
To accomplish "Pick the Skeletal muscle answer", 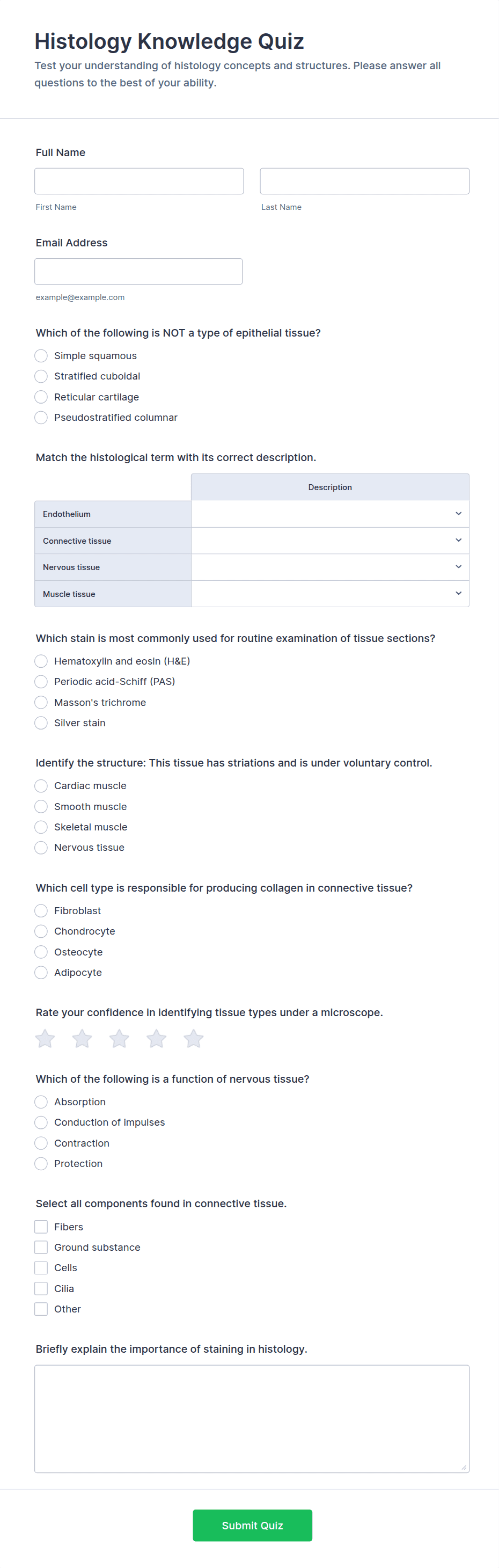I will [41, 827].
